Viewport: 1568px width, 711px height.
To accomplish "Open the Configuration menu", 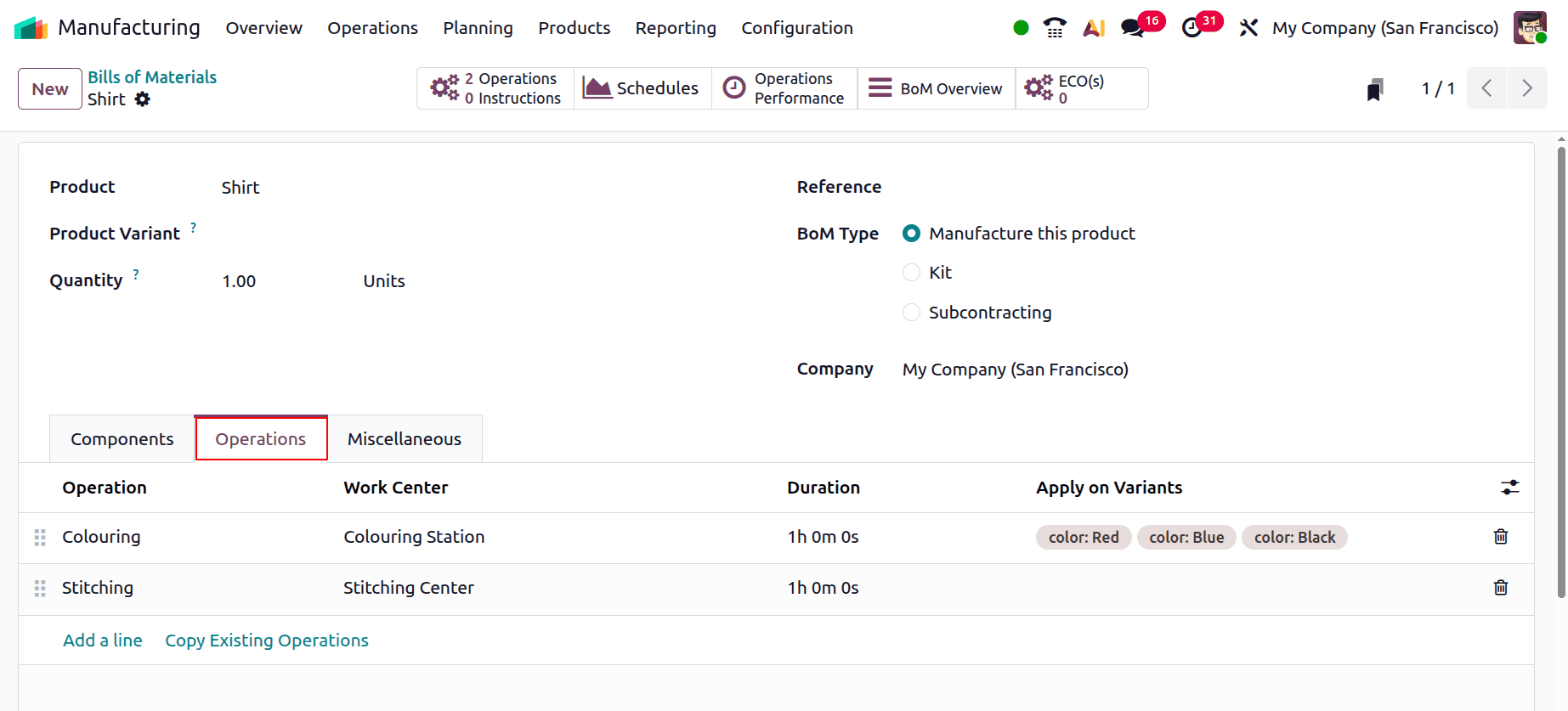I will pos(797,28).
